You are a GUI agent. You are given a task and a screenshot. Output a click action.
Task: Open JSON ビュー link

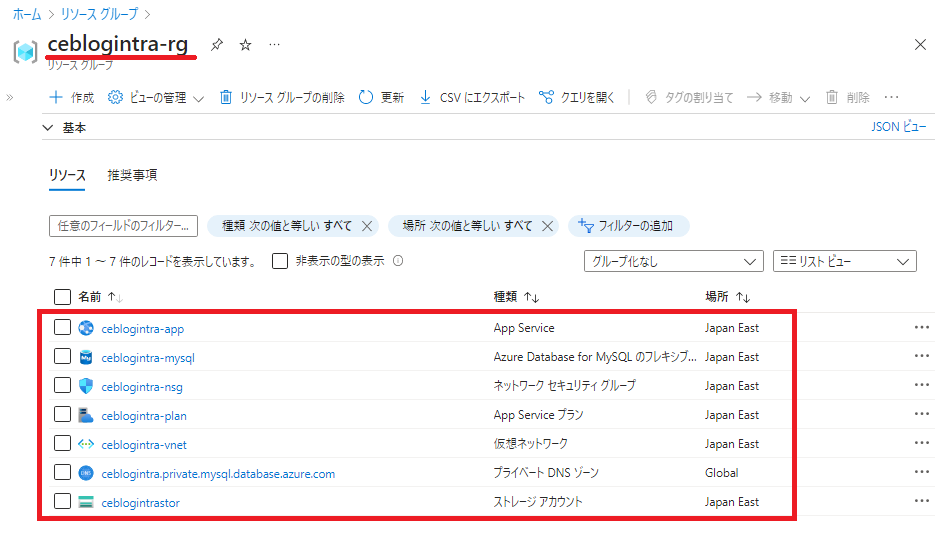[x=899, y=127]
